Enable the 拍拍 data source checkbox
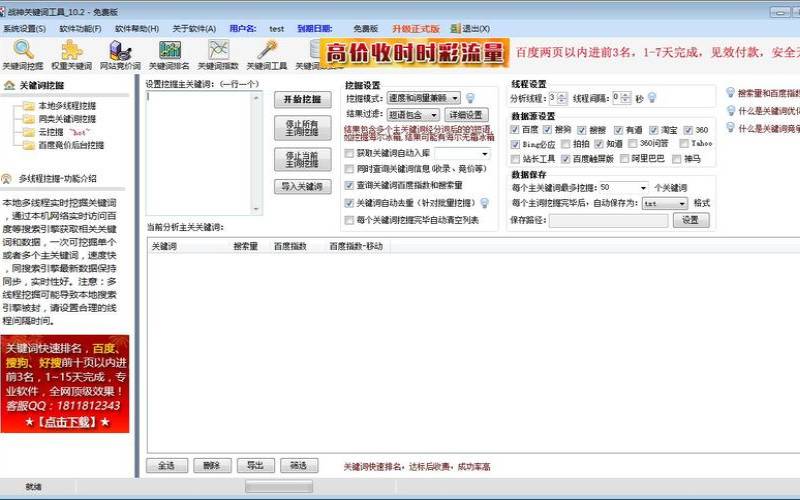The width and height of the screenshot is (800, 500). (x=565, y=144)
